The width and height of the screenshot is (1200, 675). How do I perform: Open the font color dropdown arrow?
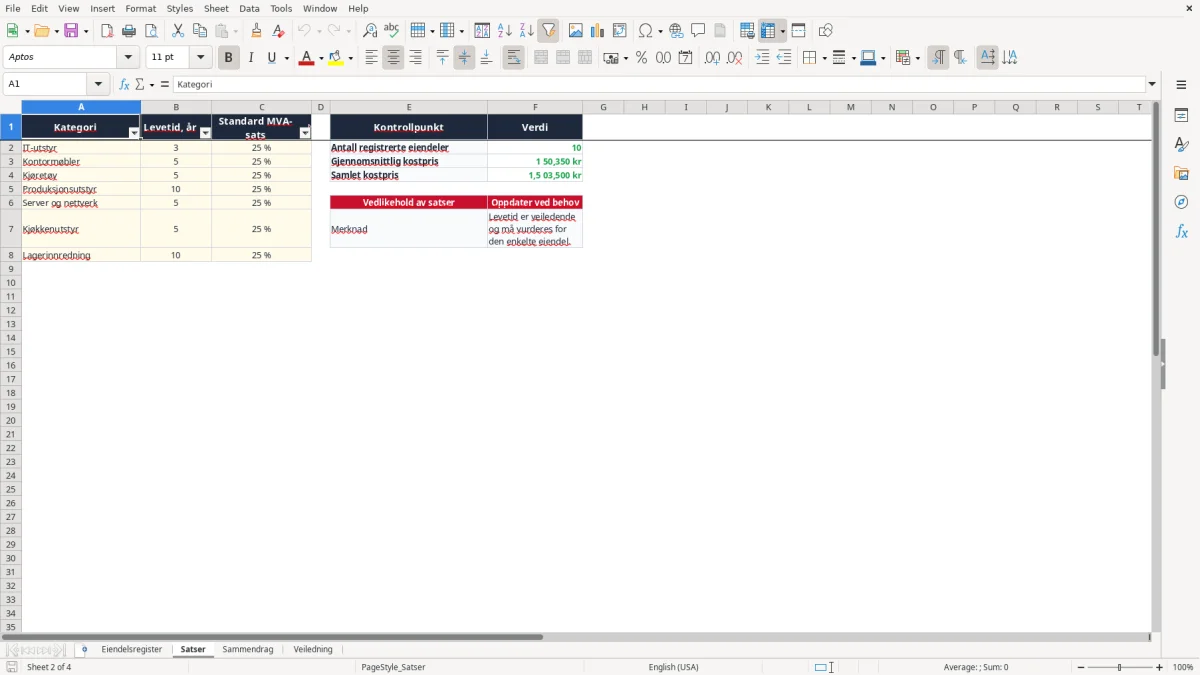point(320,58)
